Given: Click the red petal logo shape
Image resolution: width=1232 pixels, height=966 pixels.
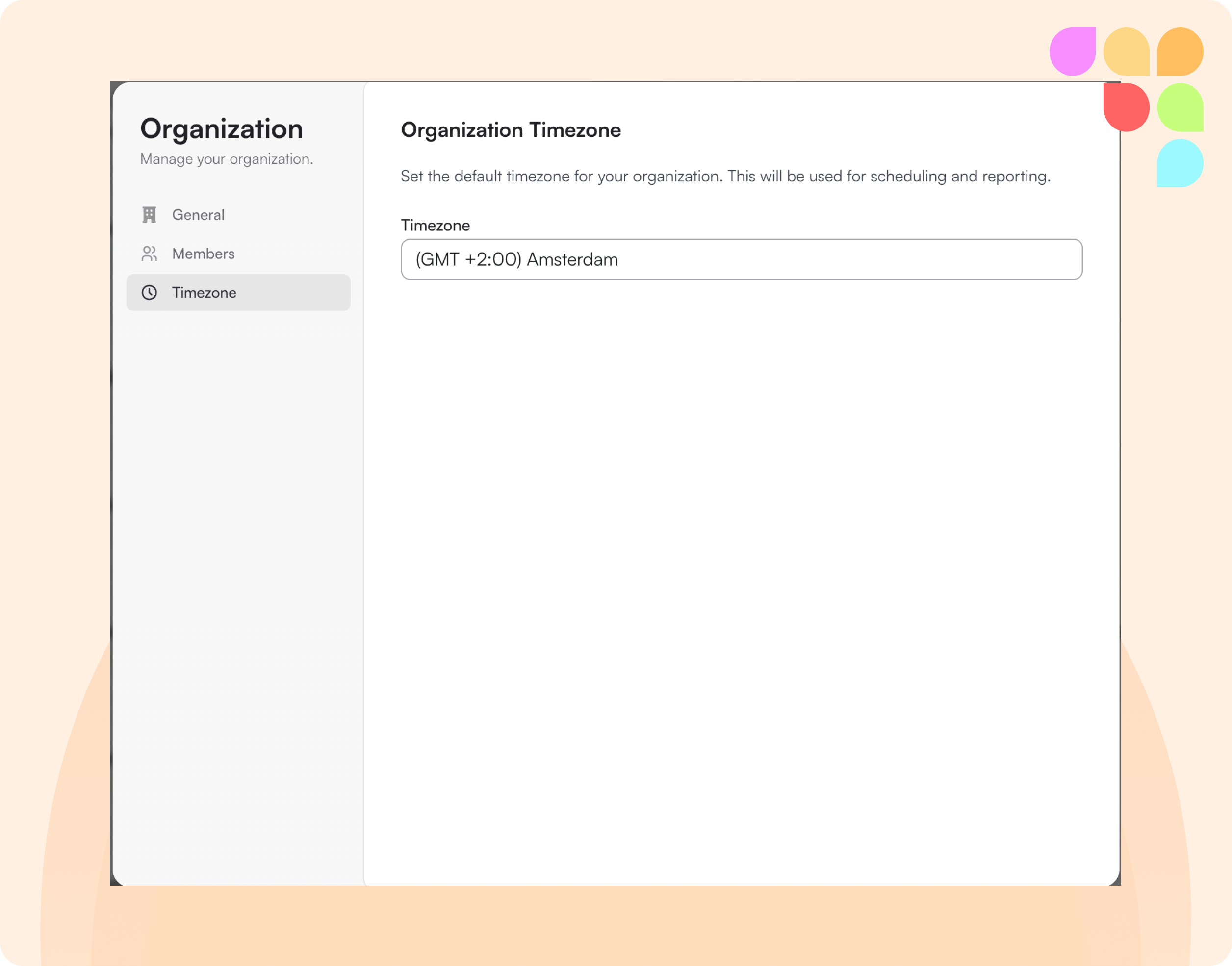Looking at the screenshot, I should click(x=1126, y=107).
